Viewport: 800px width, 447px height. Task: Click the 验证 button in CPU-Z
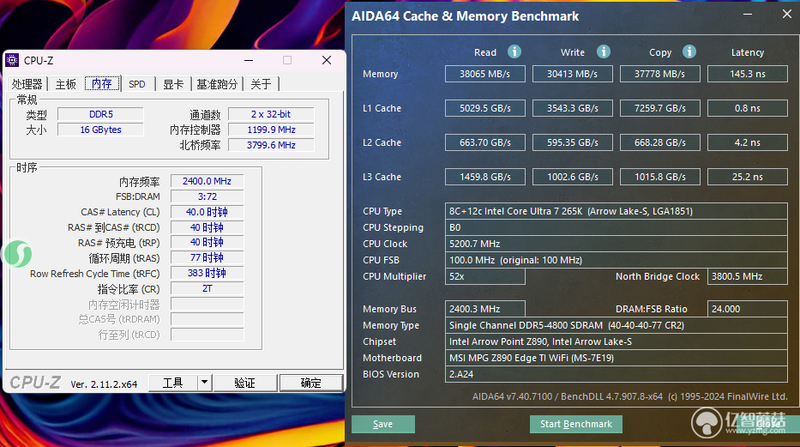(245, 382)
